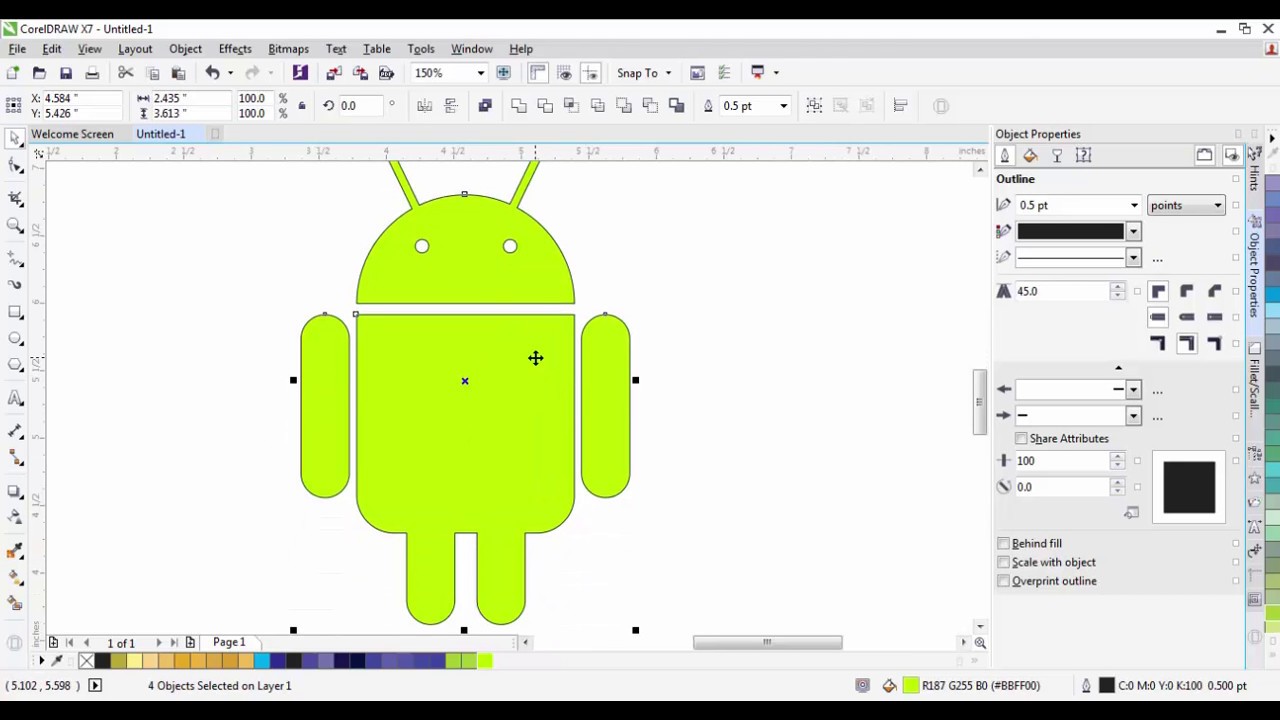The width and height of the screenshot is (1280, 720).
Task: Select the Ellipse tool in the toolbox
Action: (15, 339)
